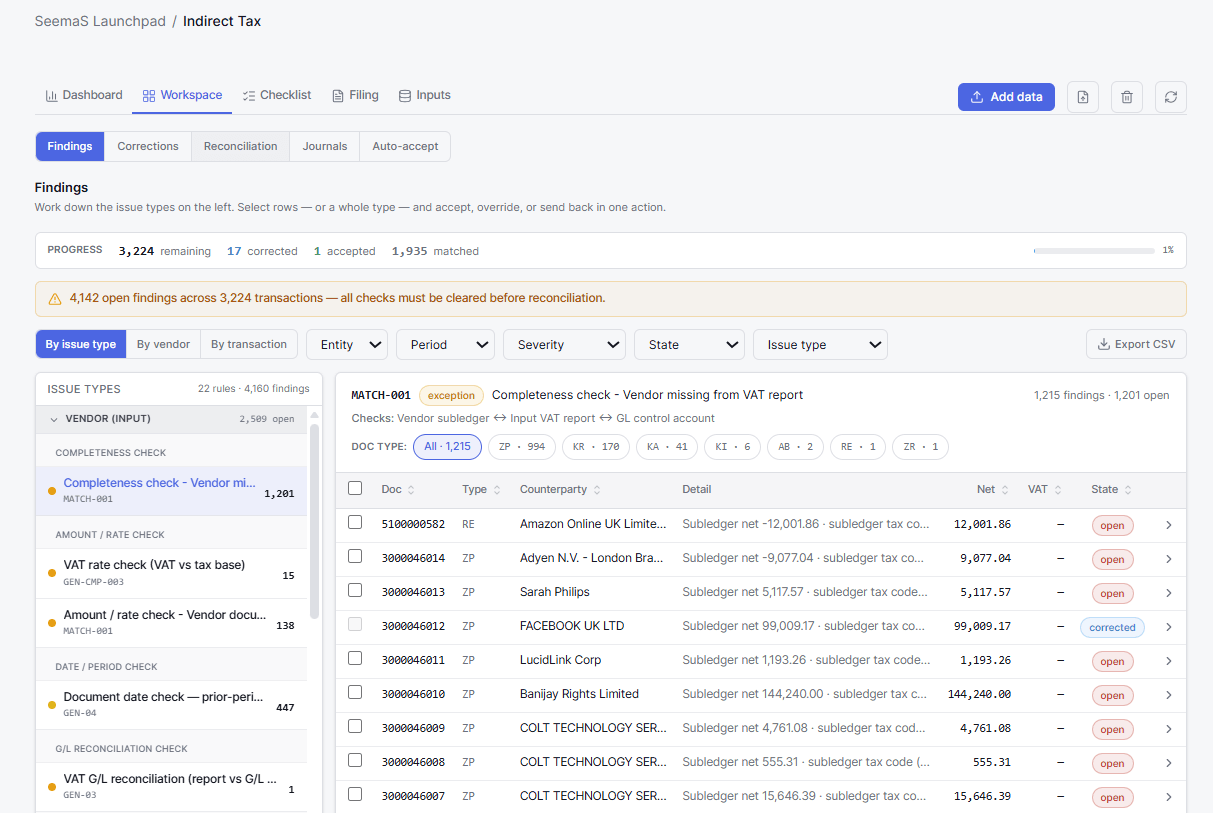
Task: Open row 3000046011 detail arrow
Action: point(1169,661)
